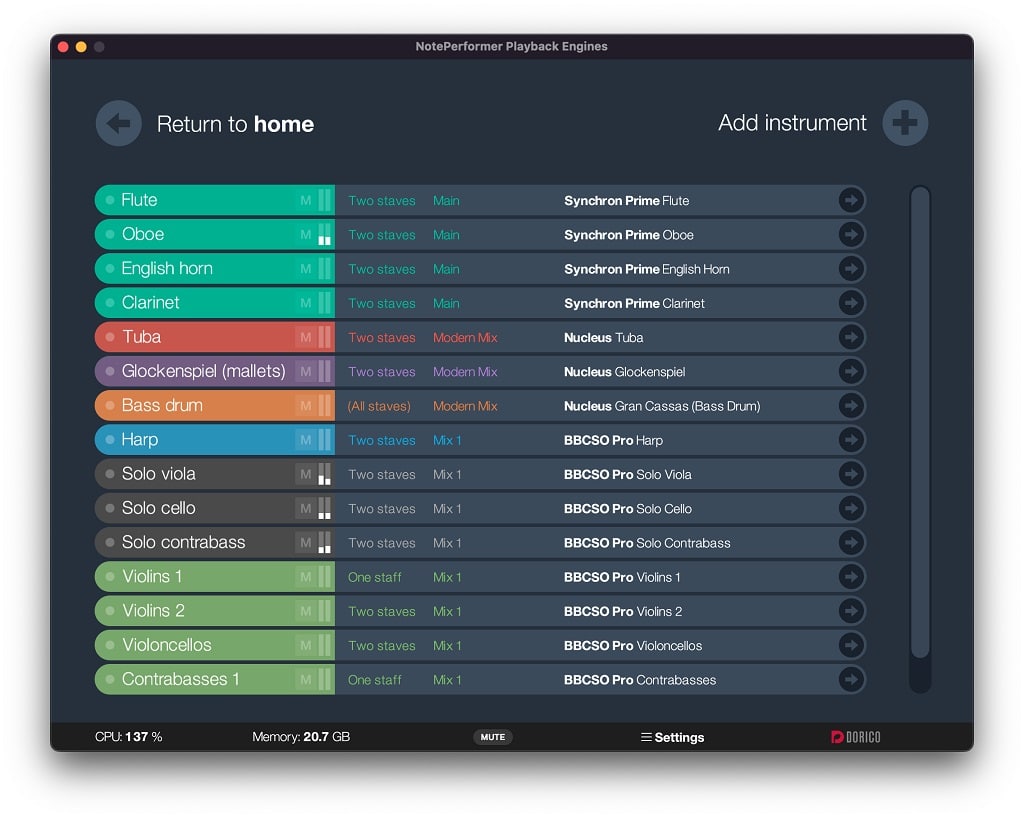The image size is (1024, 818).
Task: Open Solo viola row arrow button
Action: (x=851, y=474)
